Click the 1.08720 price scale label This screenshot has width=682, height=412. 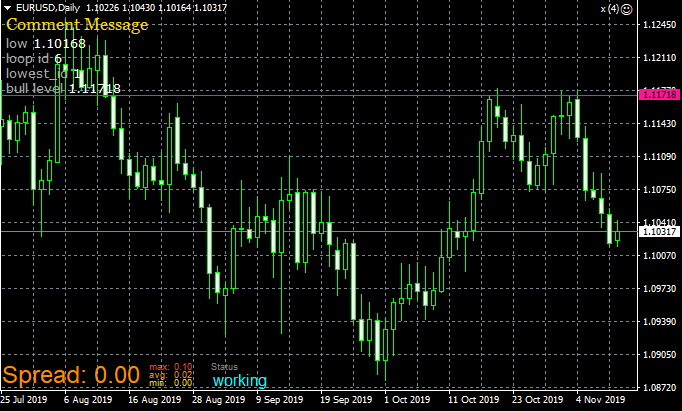[659, 387]
